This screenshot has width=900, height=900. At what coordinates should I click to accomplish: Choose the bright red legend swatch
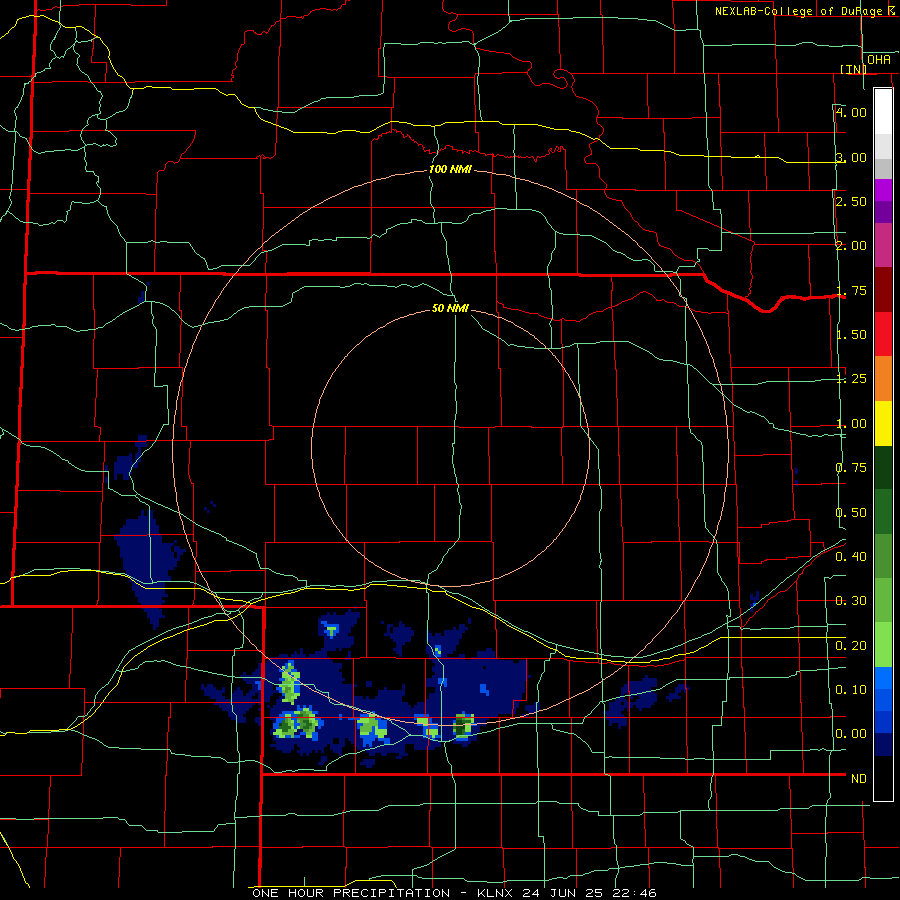pos(883,334)
